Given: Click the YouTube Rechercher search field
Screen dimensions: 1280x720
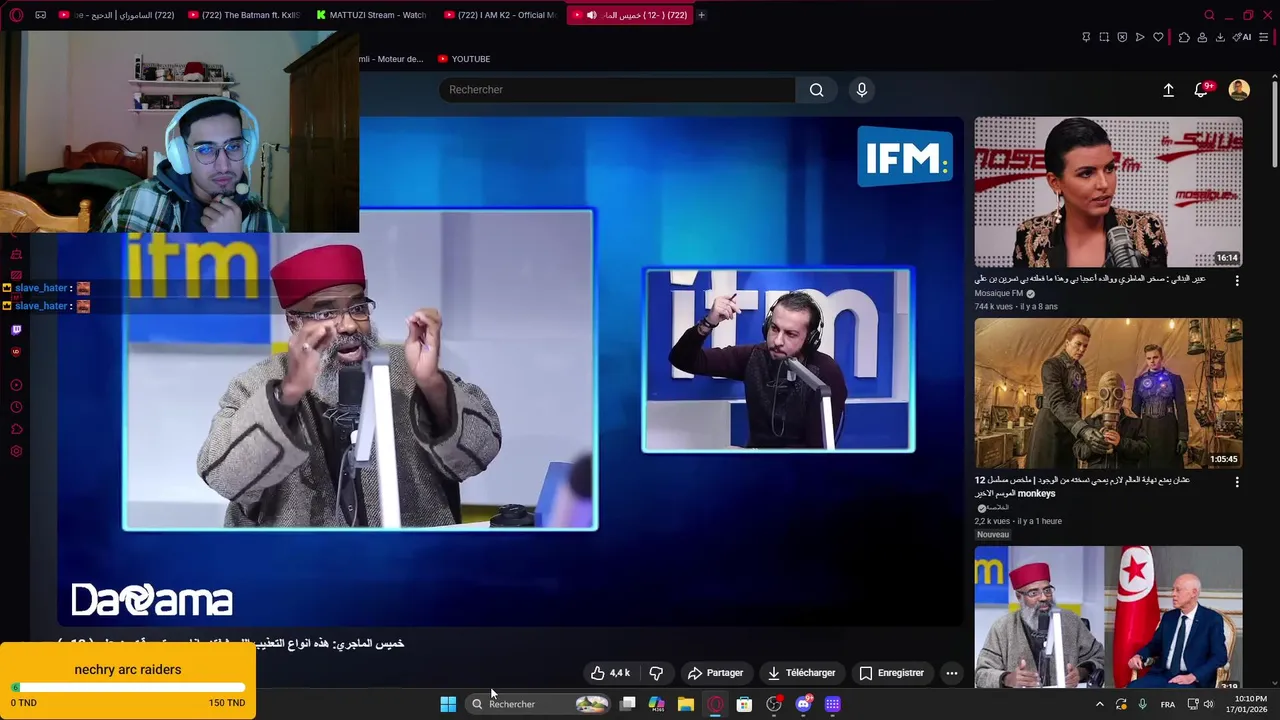Looking at the screenshot, I should 617,90.
